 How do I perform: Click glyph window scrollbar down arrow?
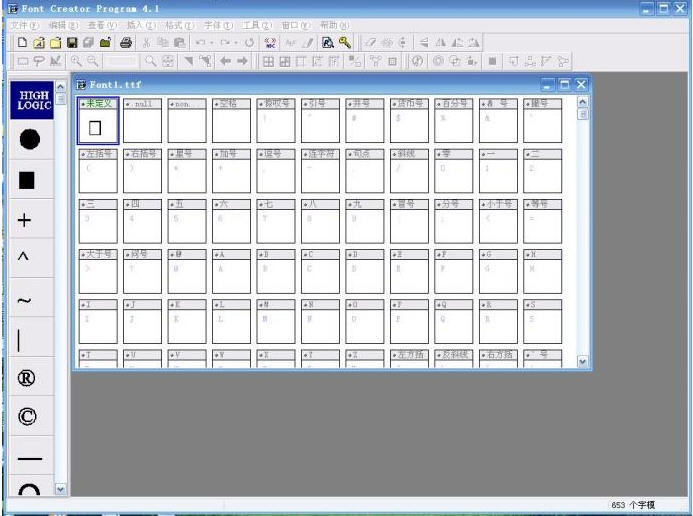point(583,362)
